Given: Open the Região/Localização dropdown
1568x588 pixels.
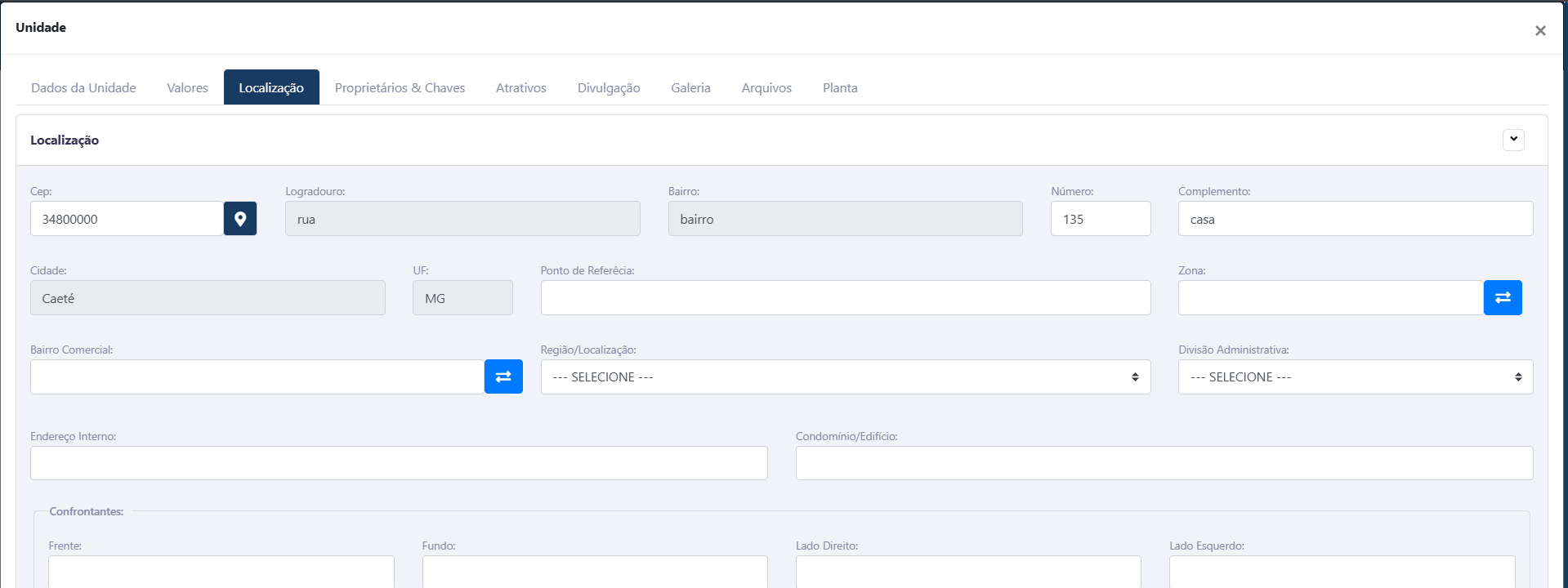Looking at the screenshot, I should pos(845,377).
